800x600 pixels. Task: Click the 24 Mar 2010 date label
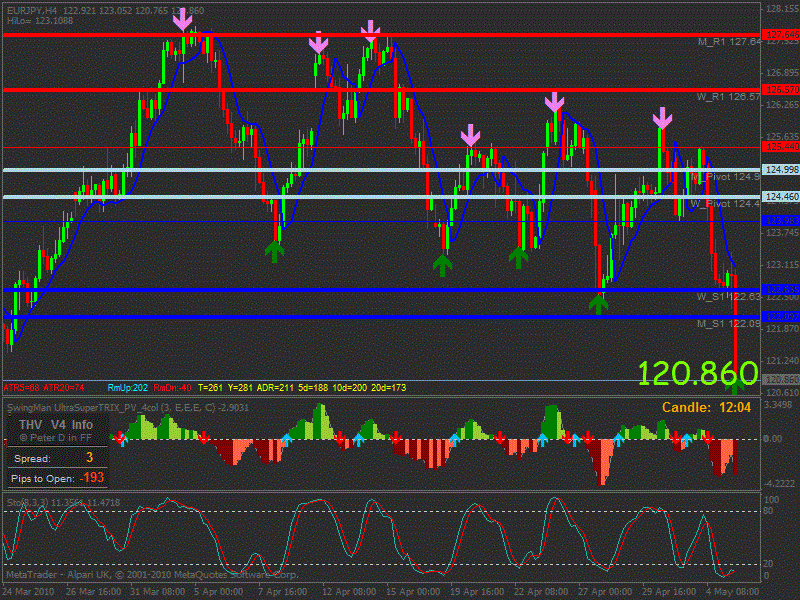tap(30, 592)
